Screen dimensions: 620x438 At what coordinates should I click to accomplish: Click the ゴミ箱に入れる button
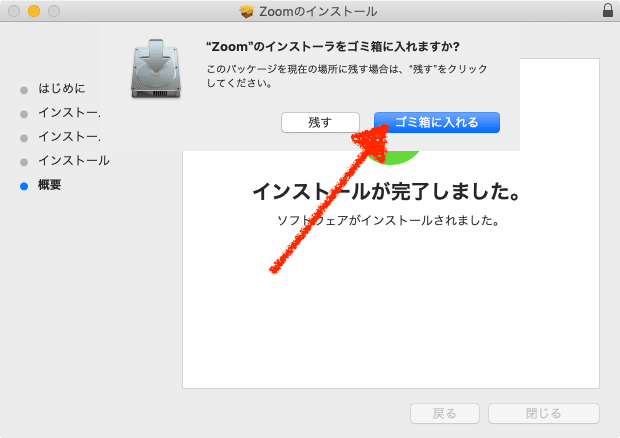pos(437,123)
